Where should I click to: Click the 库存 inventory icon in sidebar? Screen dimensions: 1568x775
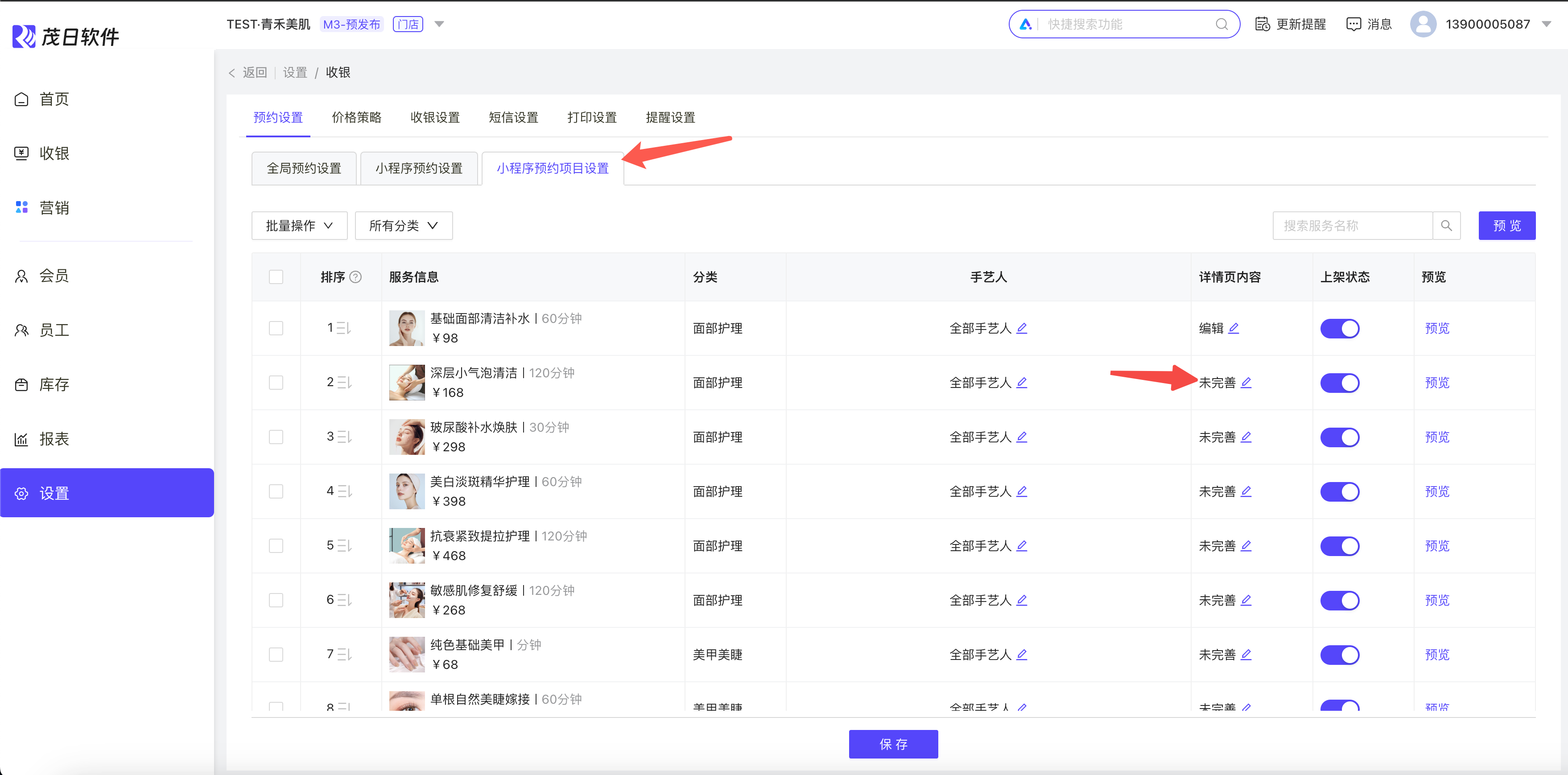[x=22, y=385]
